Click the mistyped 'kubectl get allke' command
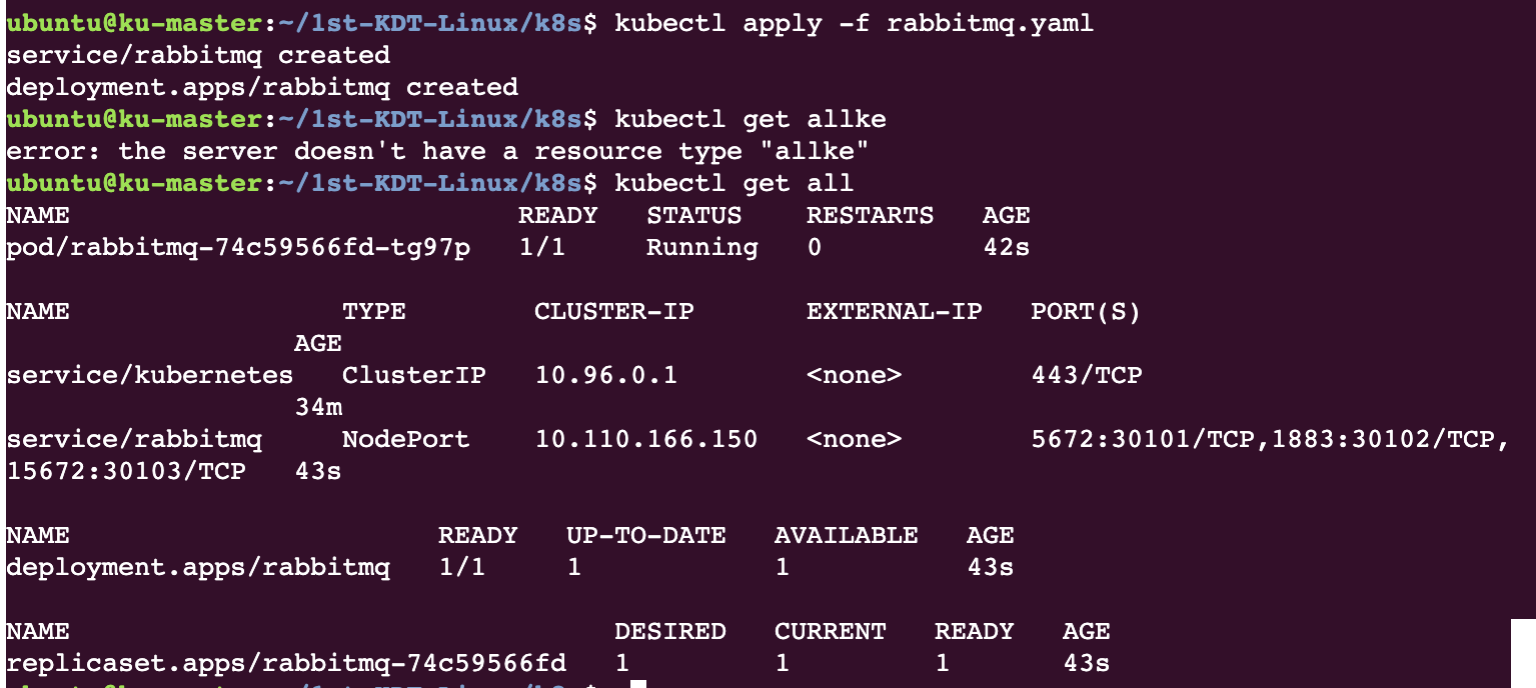The image size is (1536, 688). [750, 119]
